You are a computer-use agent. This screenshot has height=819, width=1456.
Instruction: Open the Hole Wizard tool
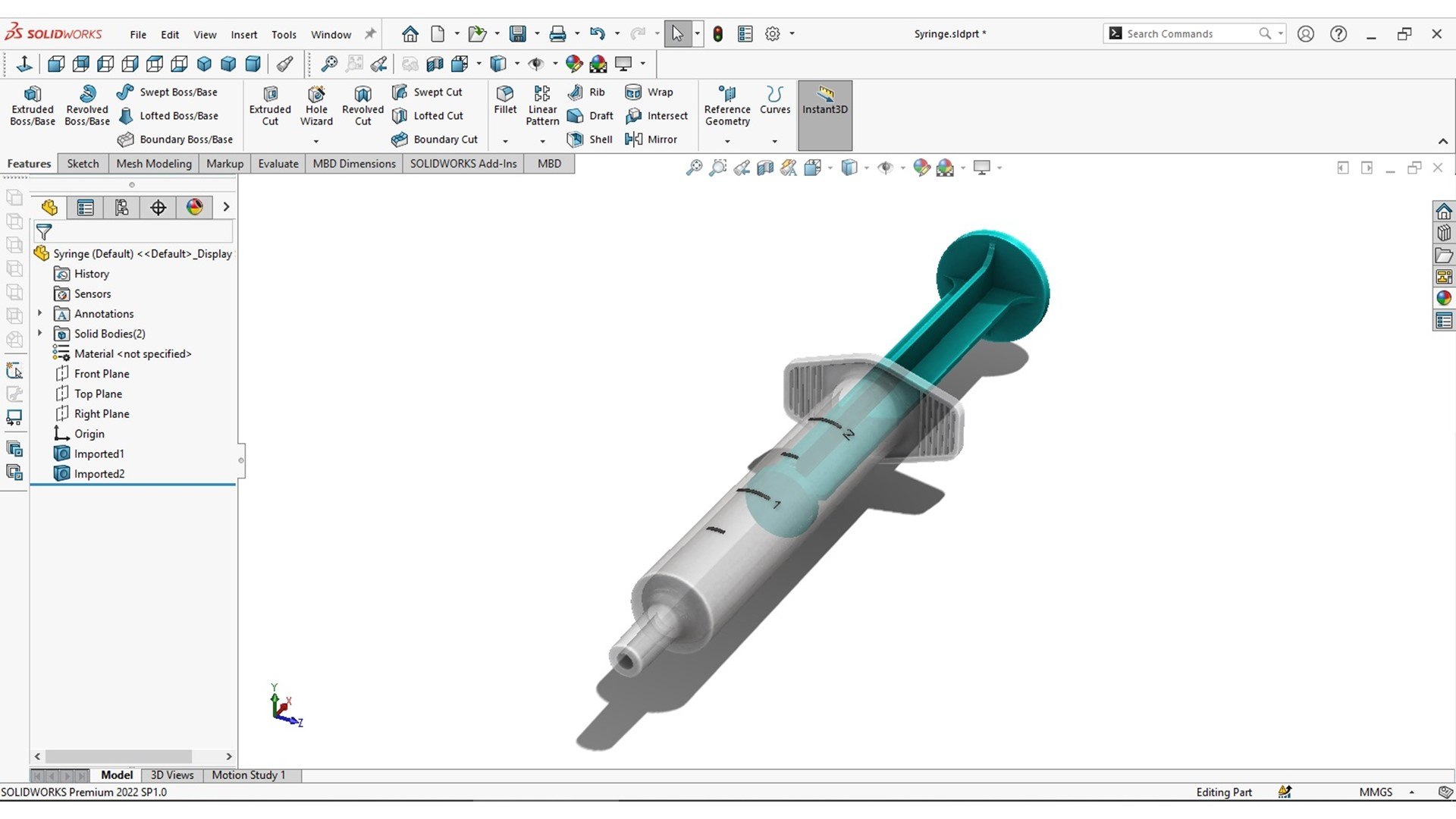[316, 105]
